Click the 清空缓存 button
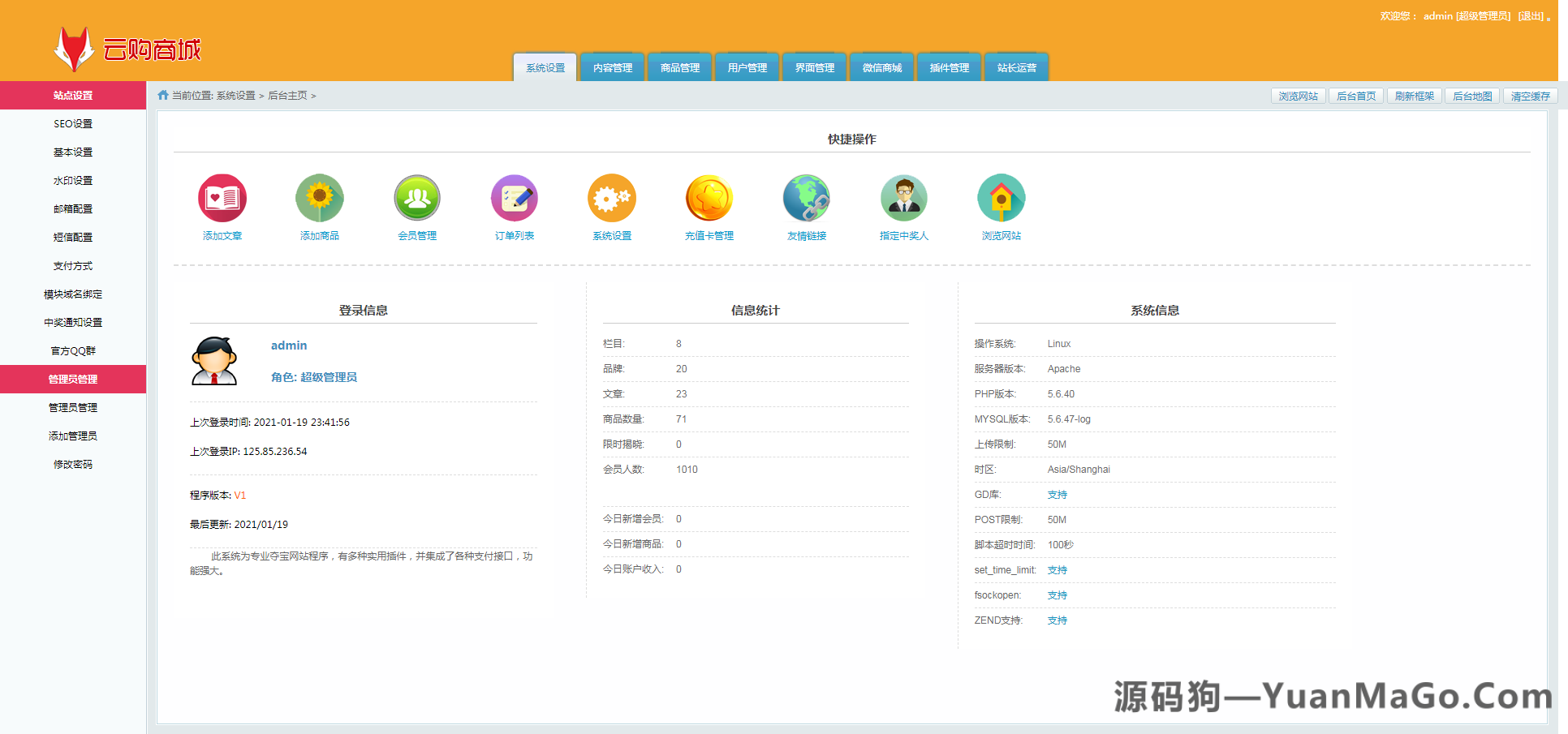This screenshot has height=734, width=1568. tap(1529, 95)
